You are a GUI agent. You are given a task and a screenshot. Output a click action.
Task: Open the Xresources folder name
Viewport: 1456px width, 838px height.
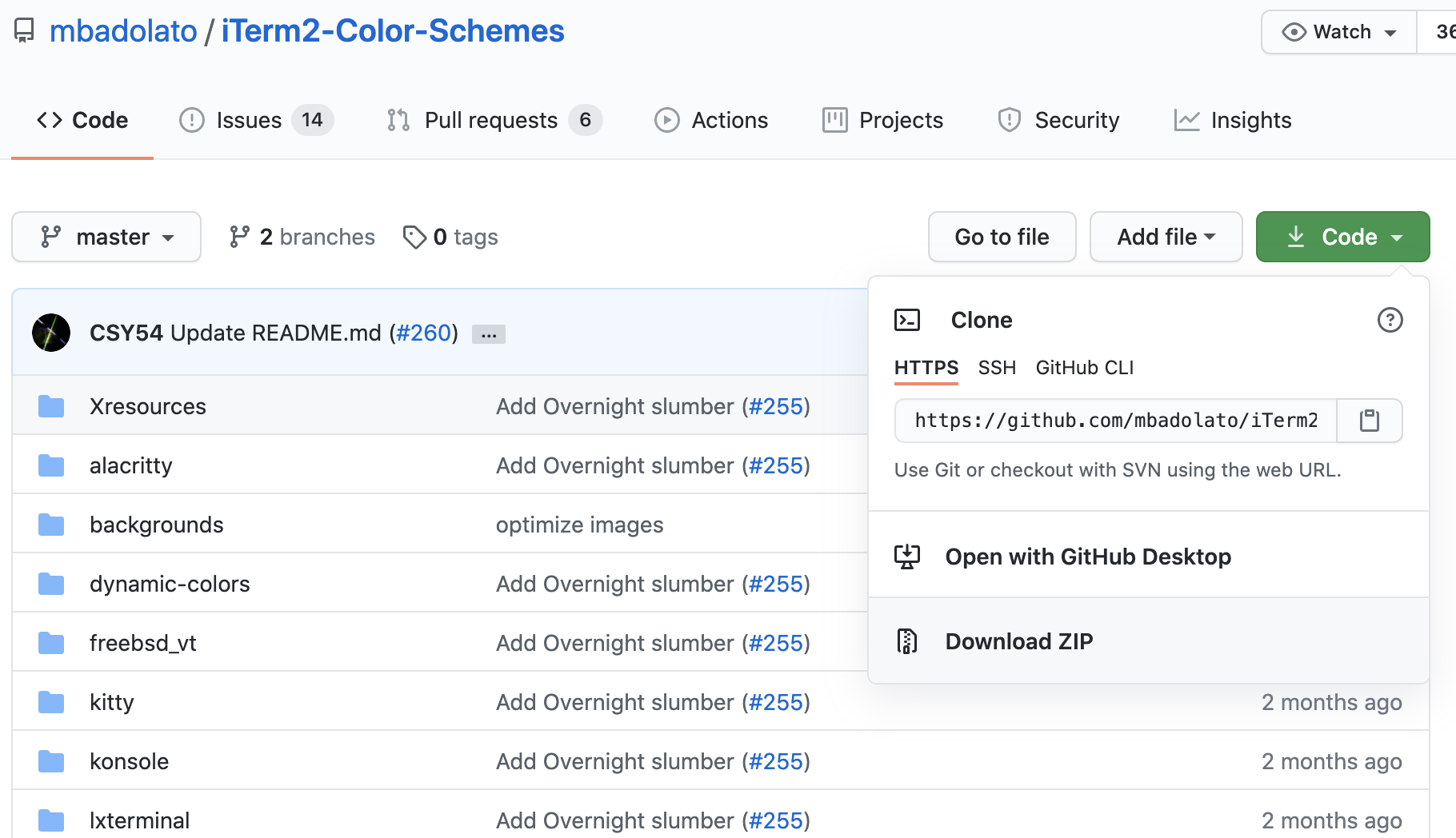tap(148, 406)
